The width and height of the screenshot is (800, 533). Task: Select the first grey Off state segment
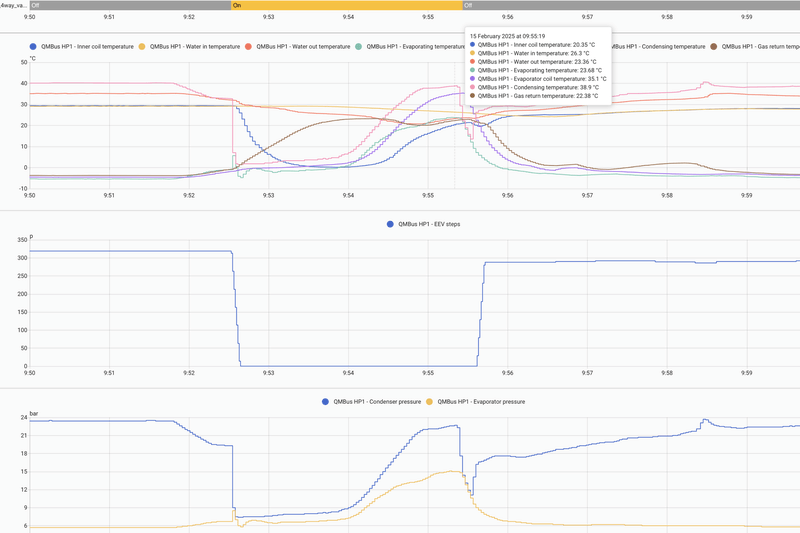coord(130,5)
